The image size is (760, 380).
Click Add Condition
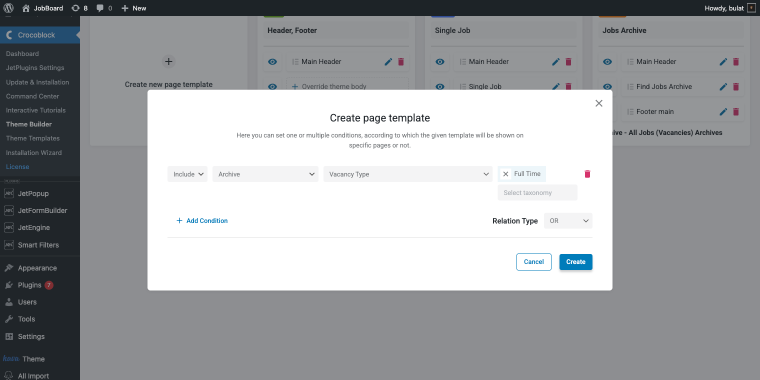coord(202,221)
